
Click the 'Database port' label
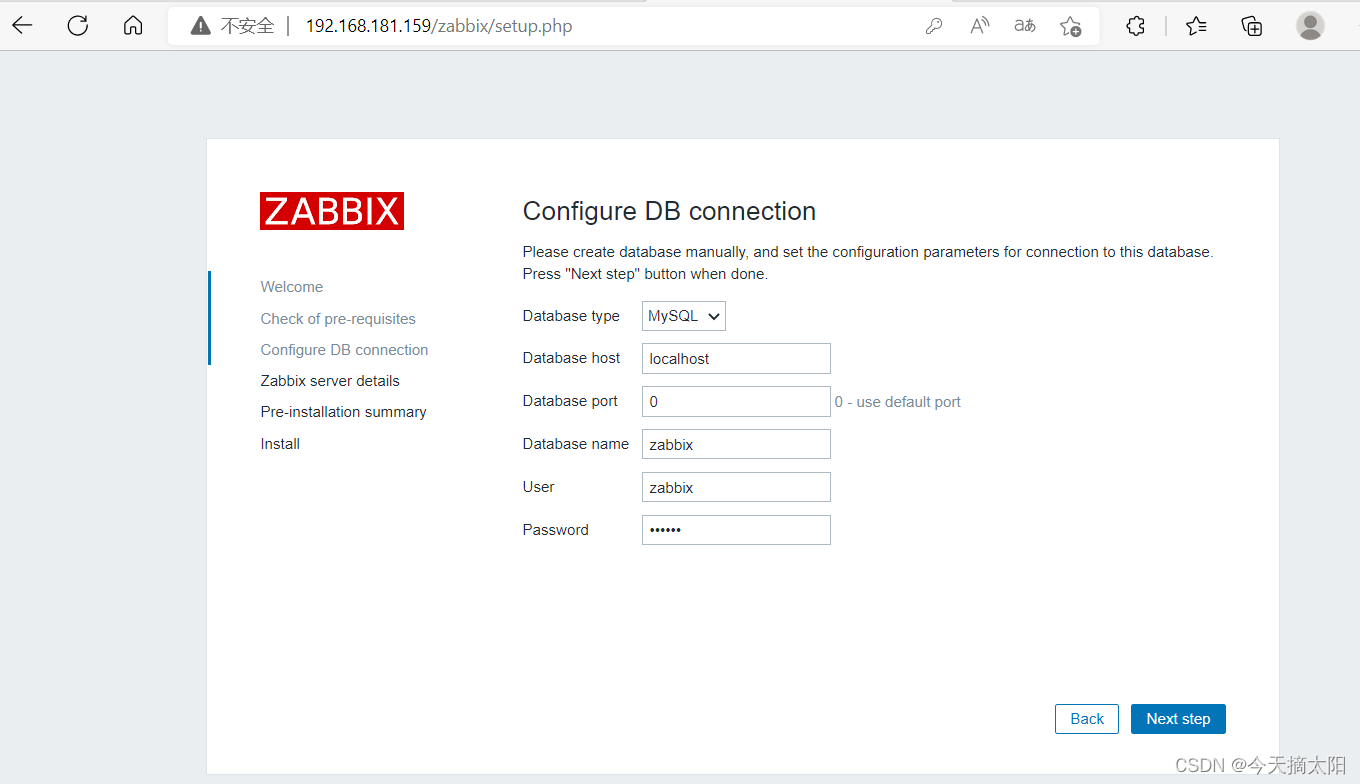pyautogui.click(x=570, y=401)
